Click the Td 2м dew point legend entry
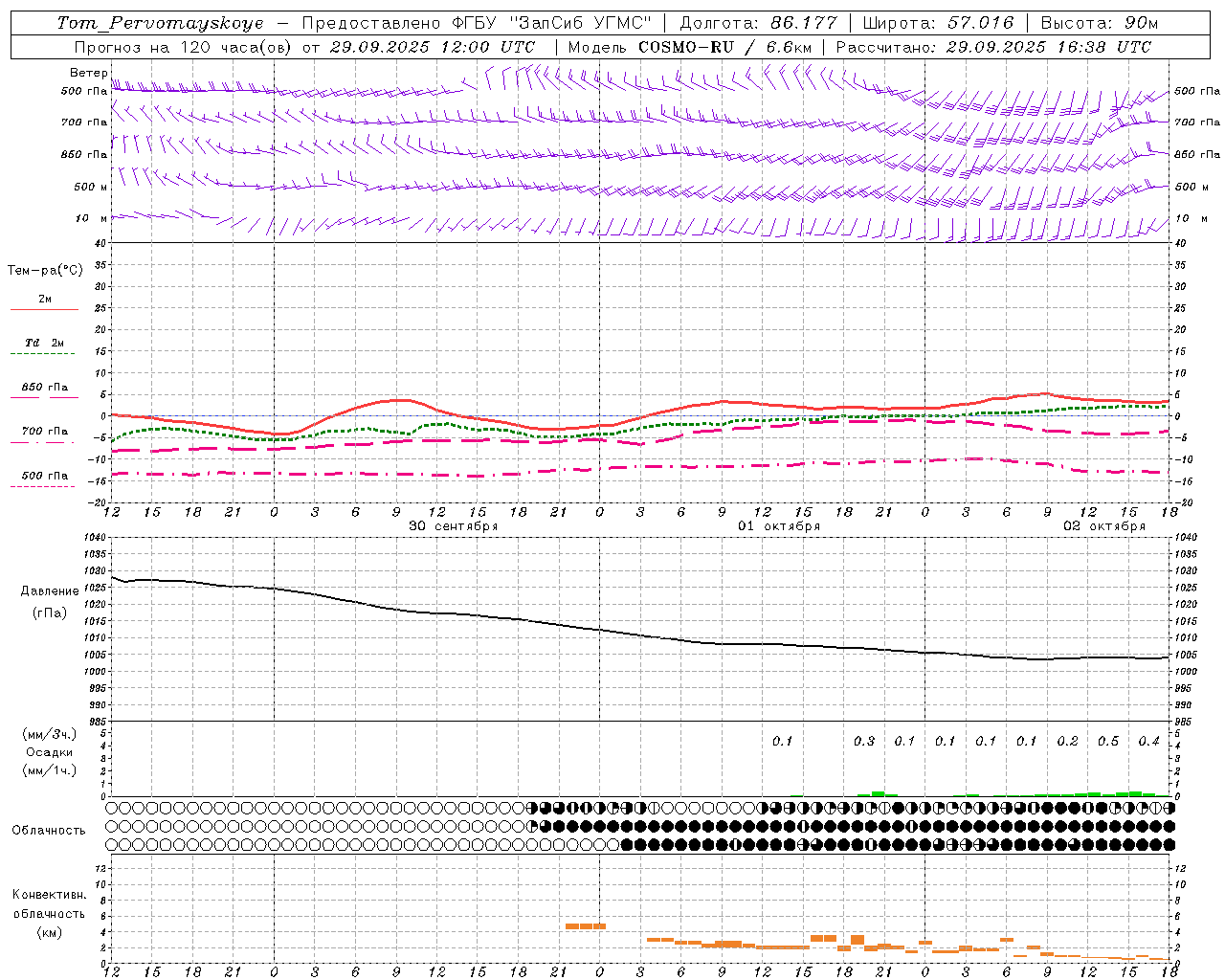The height and width of the screenshot is (980, 1225). click(x=45, y=343)
